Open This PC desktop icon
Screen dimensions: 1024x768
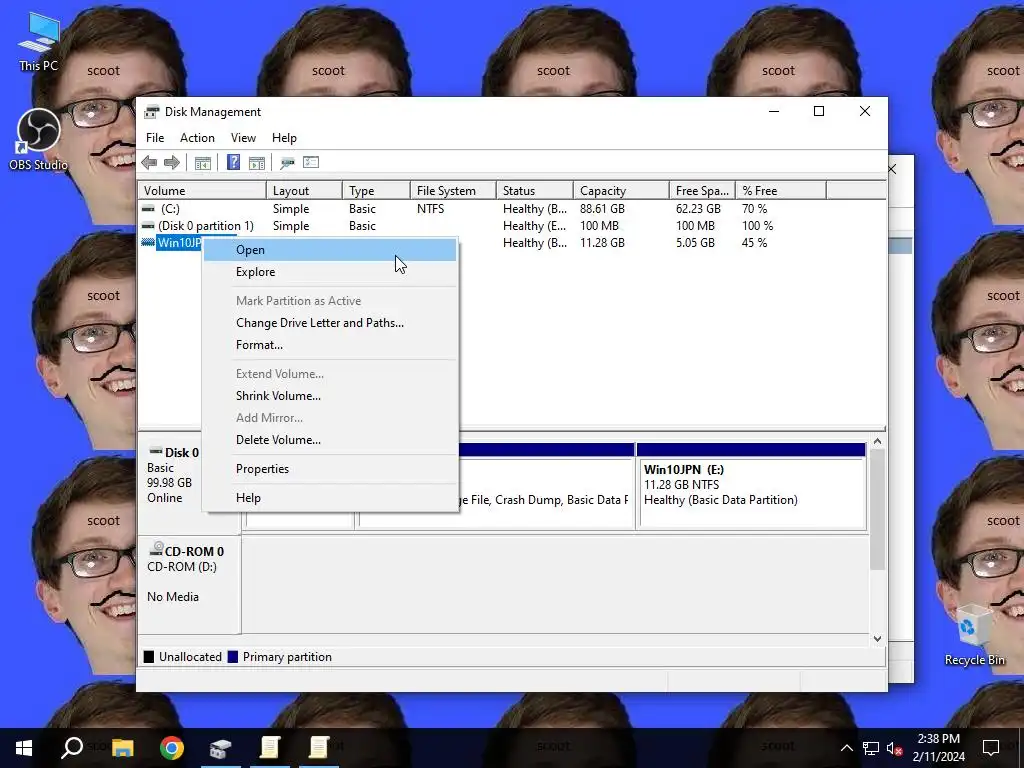pyautogui.click(x=39, y=42)
